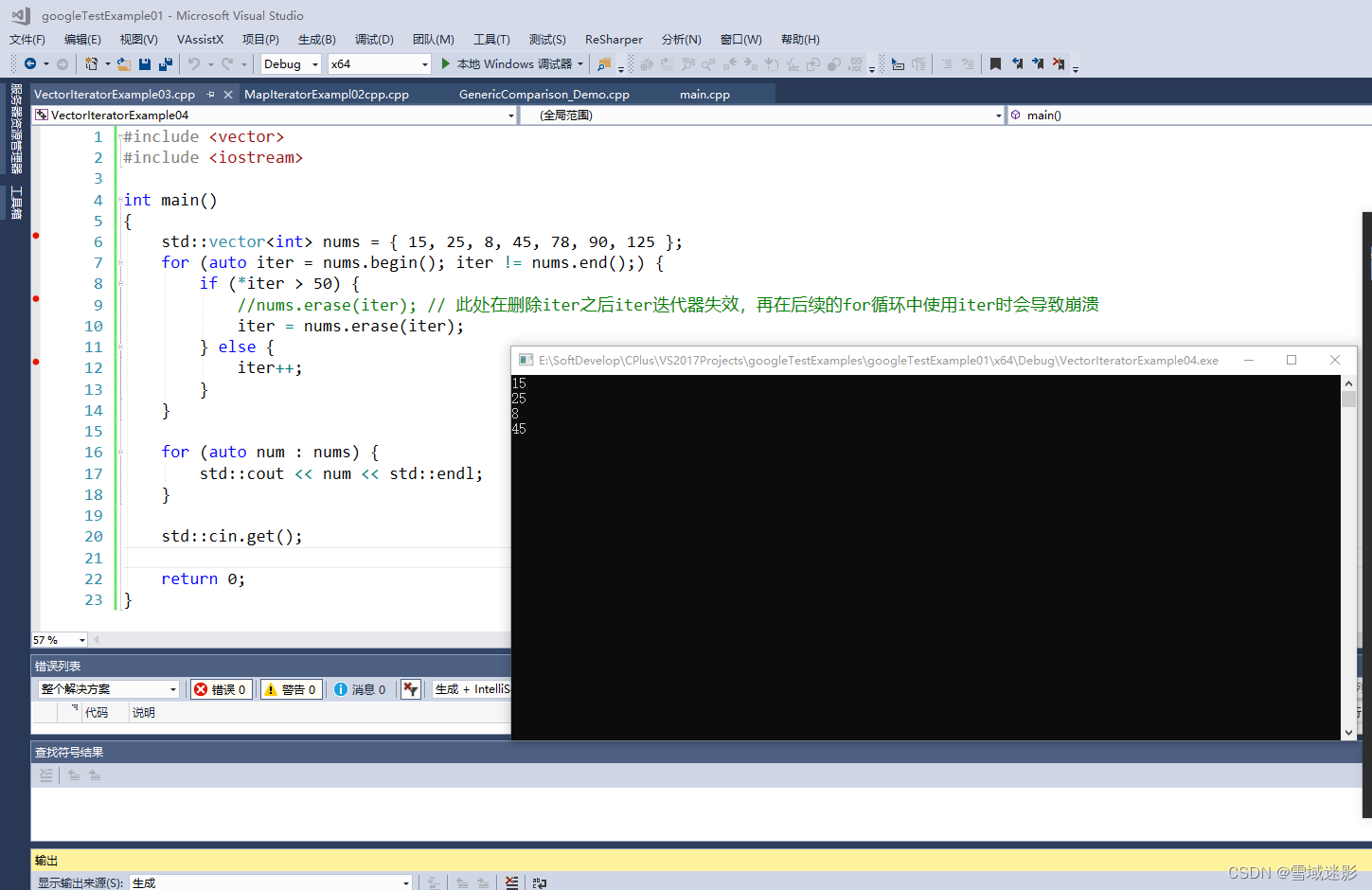Toggle a bookmark on the current line
This screenshot has width=1372, height=890.
[x=995, y=63]
